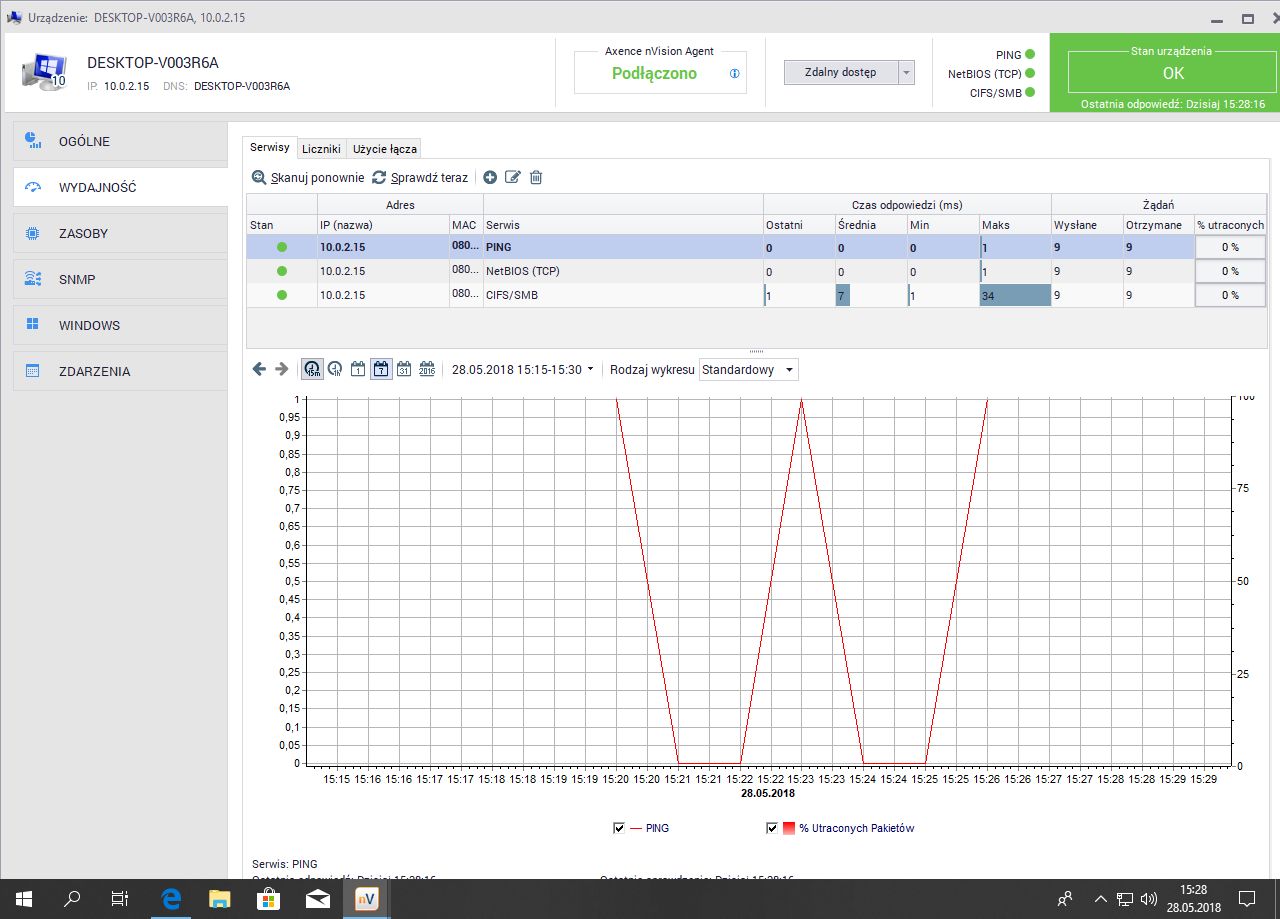Go to previous chart period arrow
The image size is (1280, 919).
coord(259,369)
